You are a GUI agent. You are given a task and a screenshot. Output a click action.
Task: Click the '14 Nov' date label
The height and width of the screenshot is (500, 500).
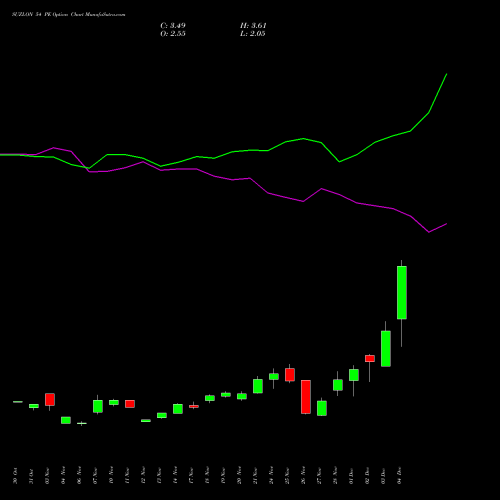point(175,476)
